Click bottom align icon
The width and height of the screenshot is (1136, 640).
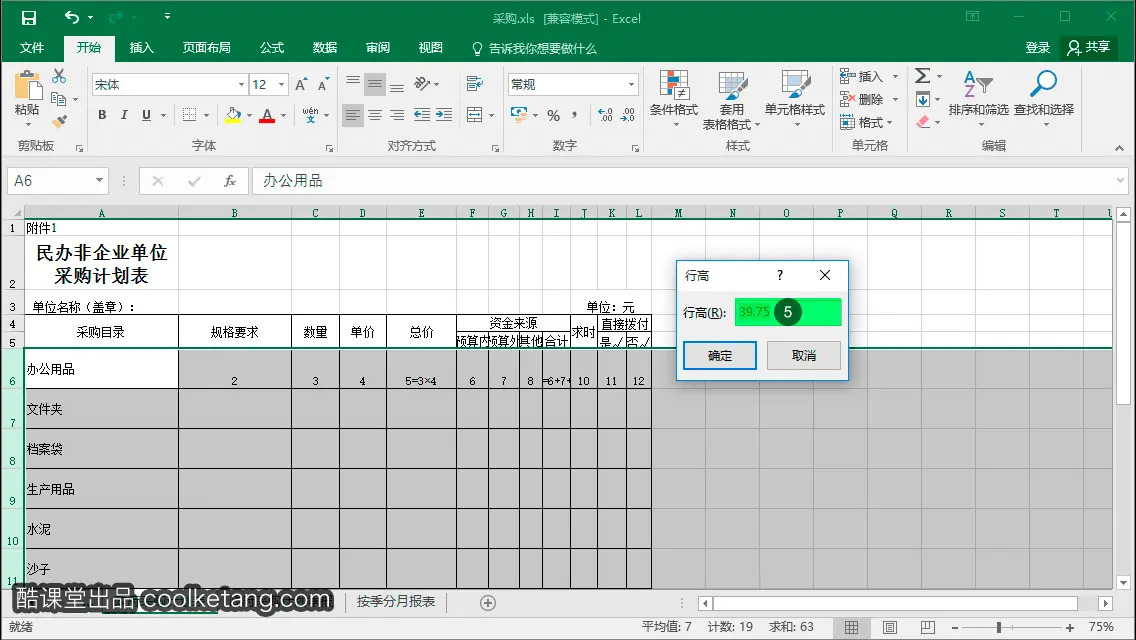tap(397, 88)
